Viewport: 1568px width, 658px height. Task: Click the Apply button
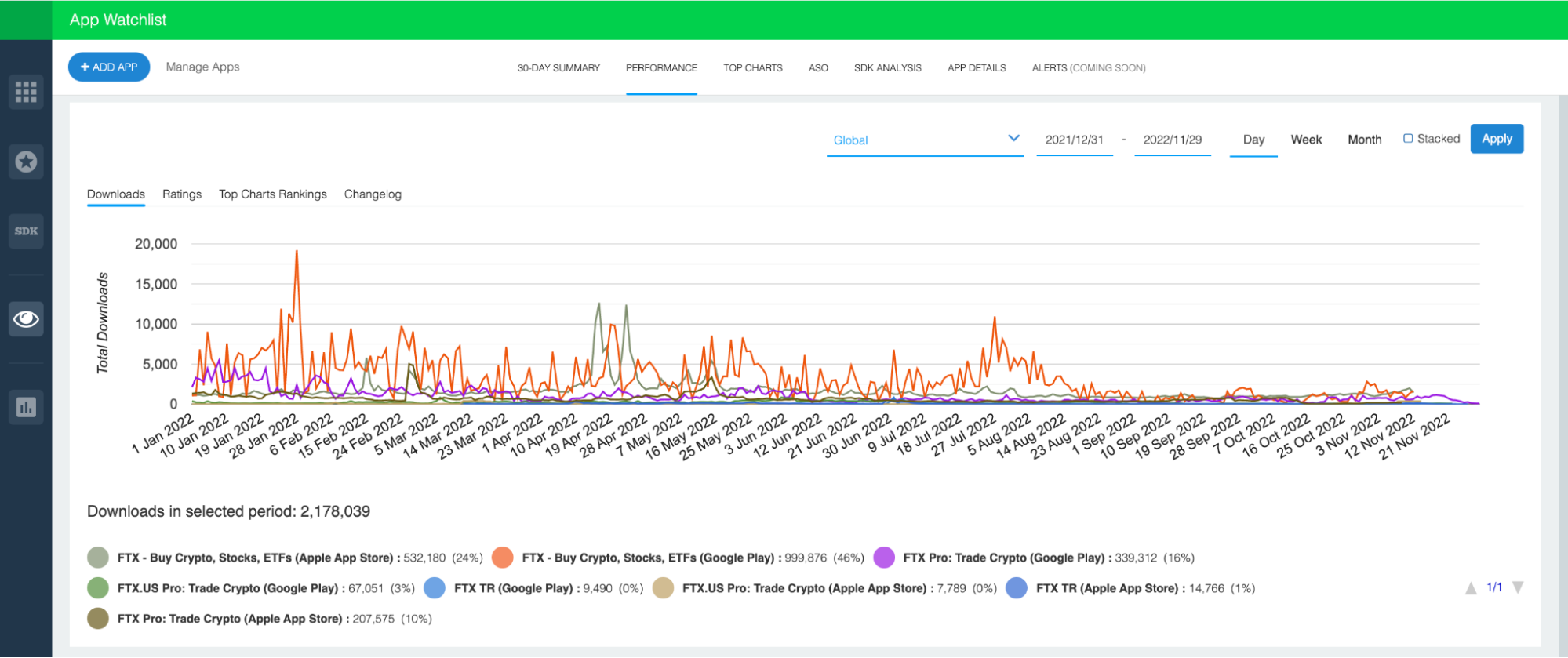pos(1497,139)
